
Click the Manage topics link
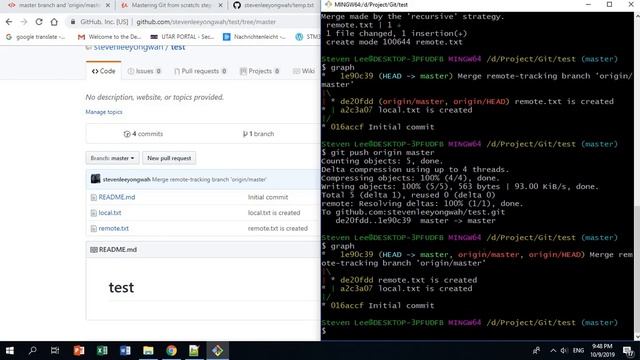tap(104, 112)
